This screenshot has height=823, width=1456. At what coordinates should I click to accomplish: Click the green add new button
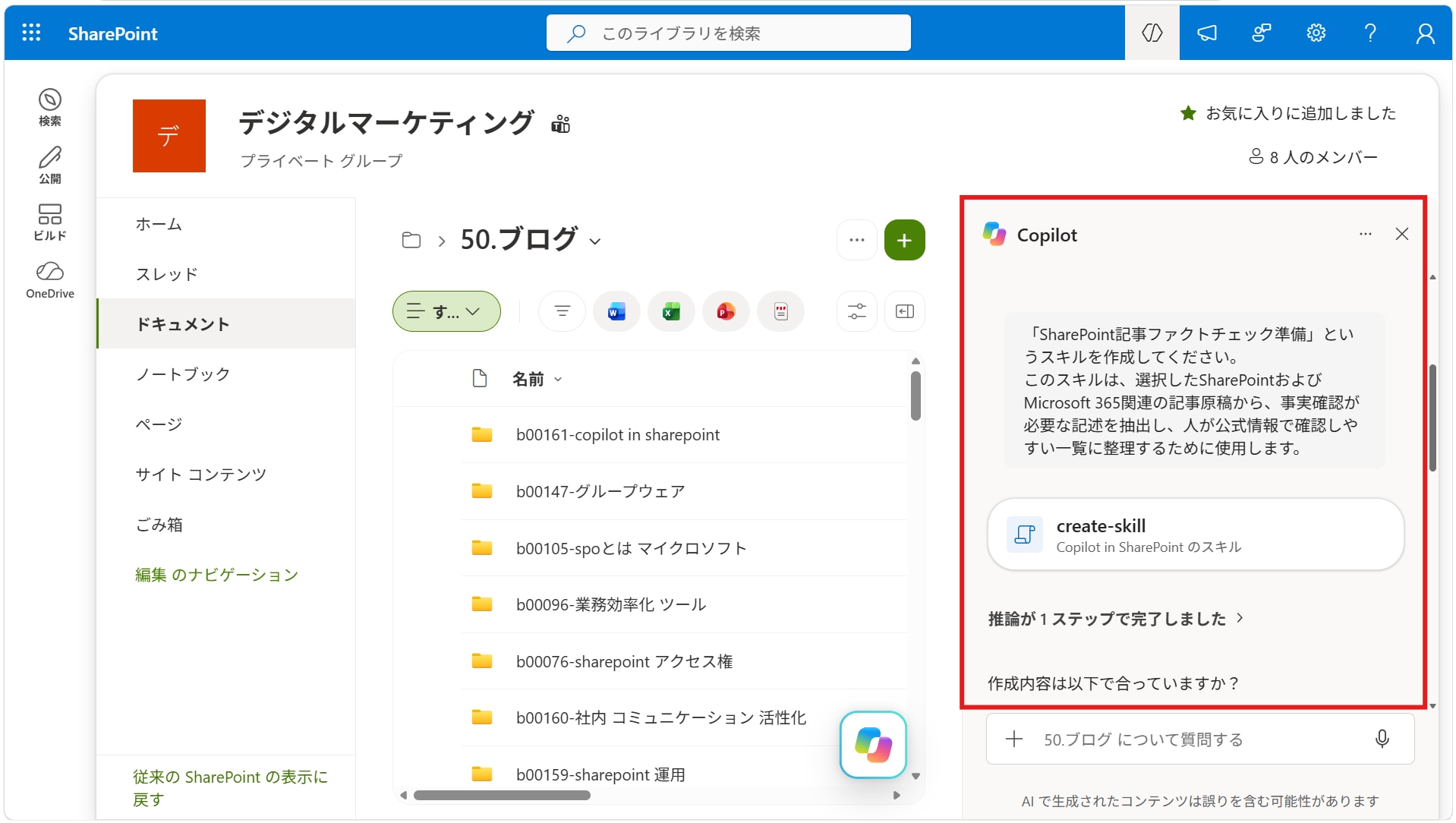pos(904,240)
